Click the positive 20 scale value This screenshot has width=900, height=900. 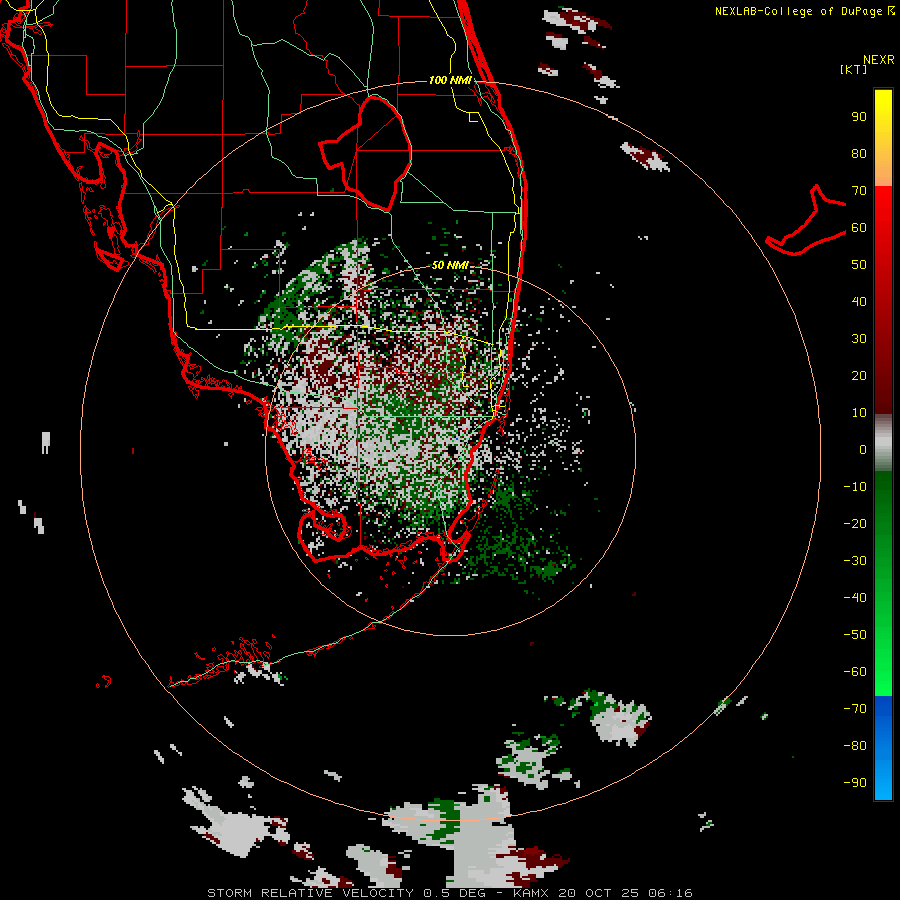(859, 376)
